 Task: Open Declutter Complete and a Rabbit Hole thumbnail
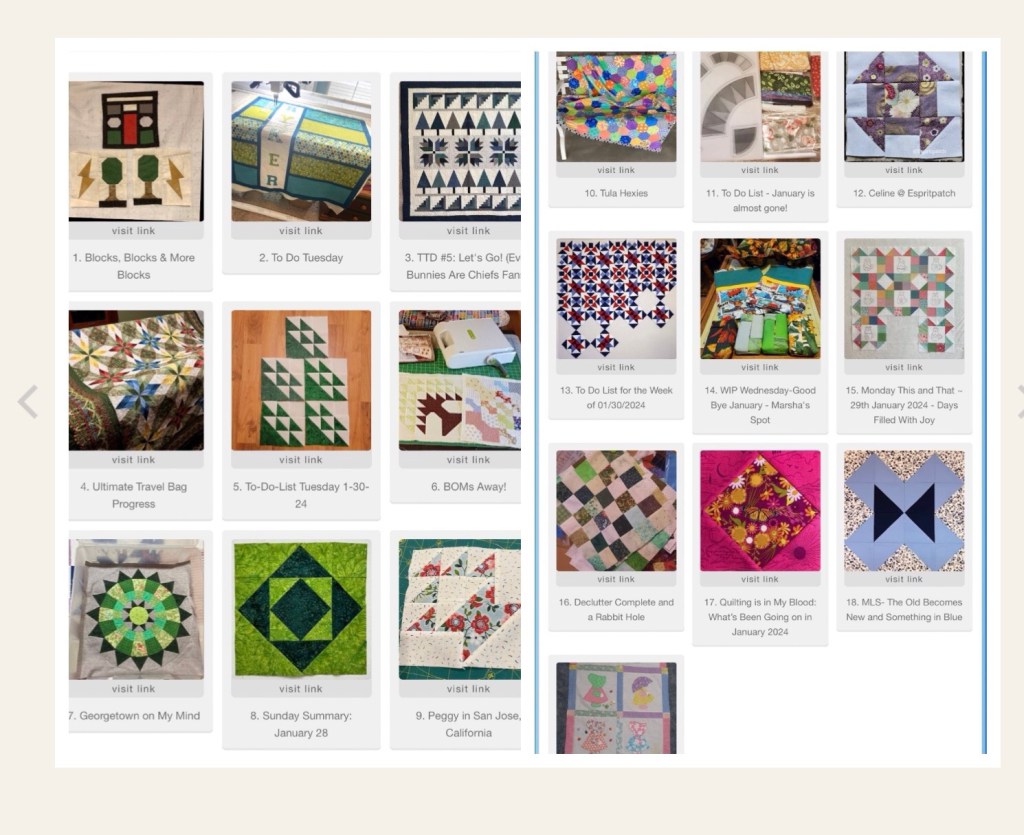(616, 511)
